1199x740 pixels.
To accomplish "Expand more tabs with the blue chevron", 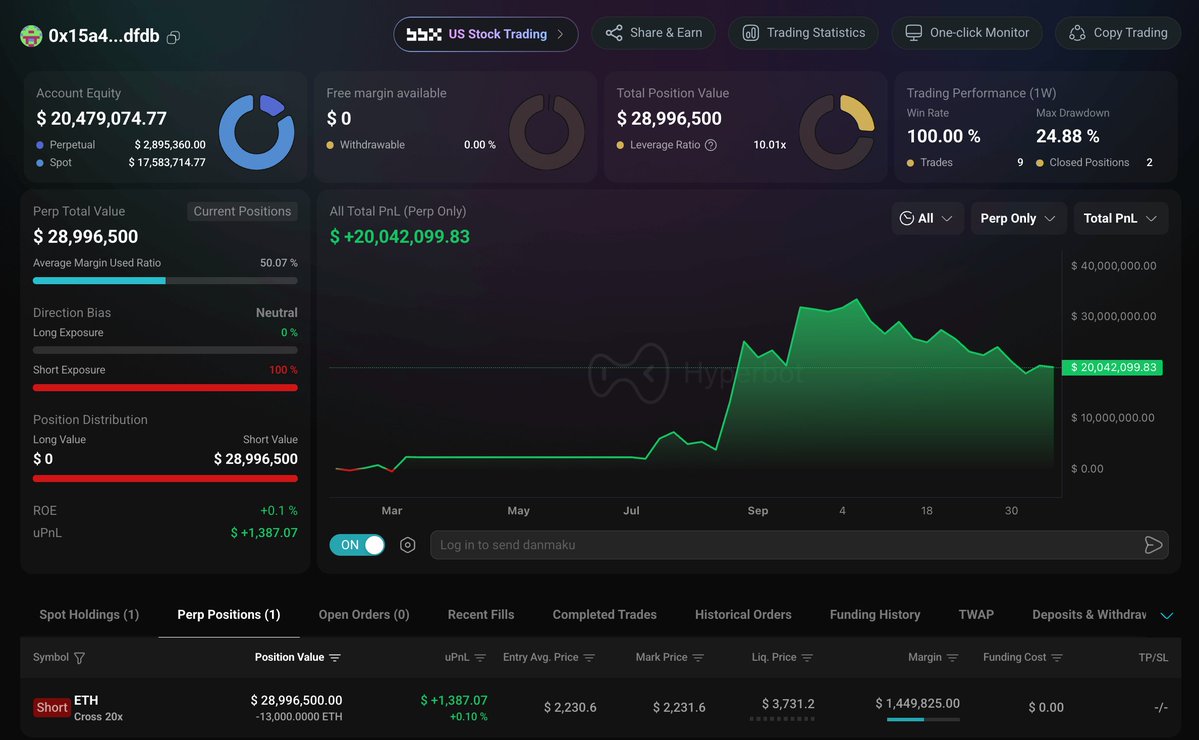I will (x=1167, y=615).
